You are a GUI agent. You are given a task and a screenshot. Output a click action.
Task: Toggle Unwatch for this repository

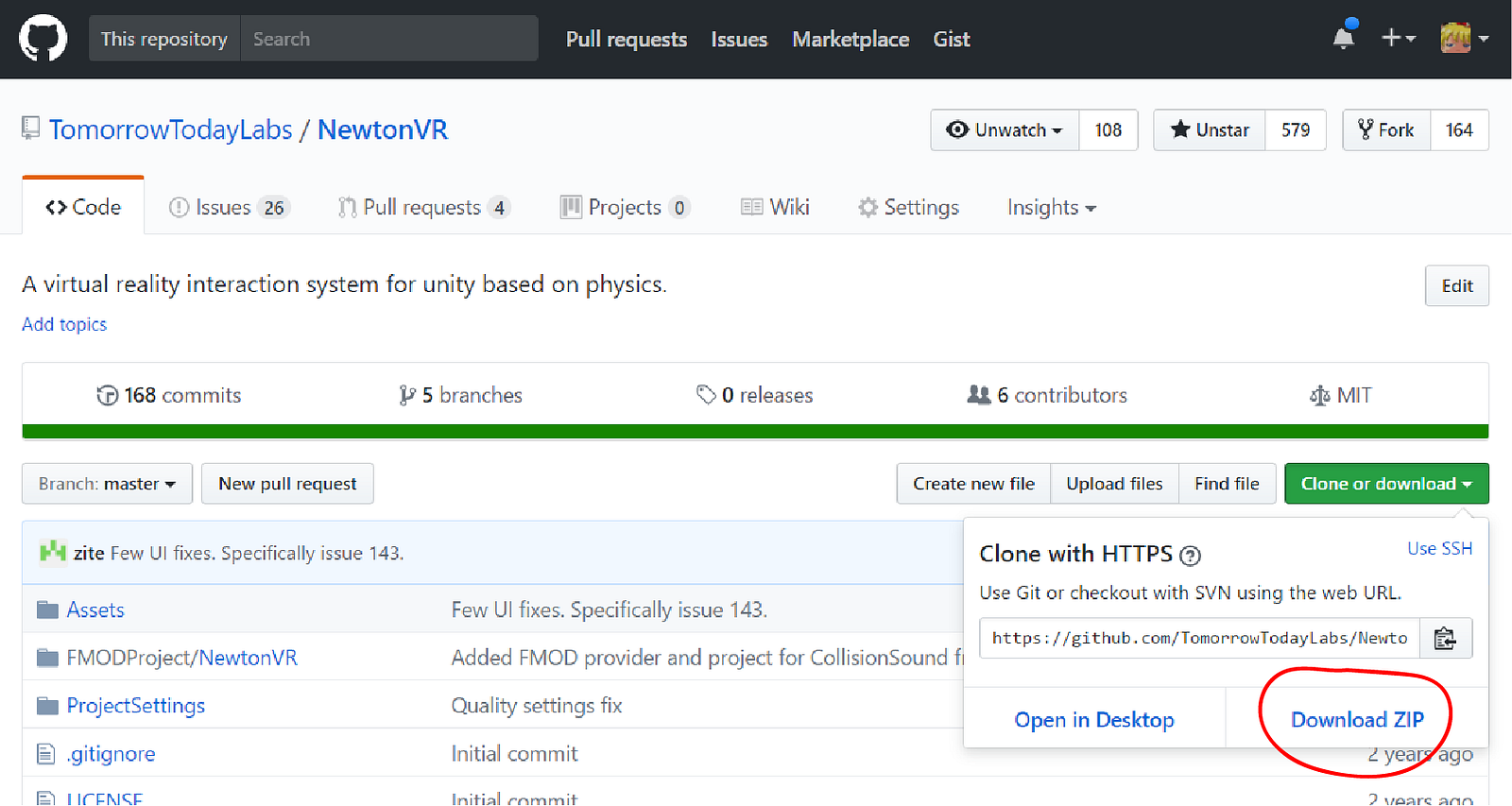[1005, 130]
